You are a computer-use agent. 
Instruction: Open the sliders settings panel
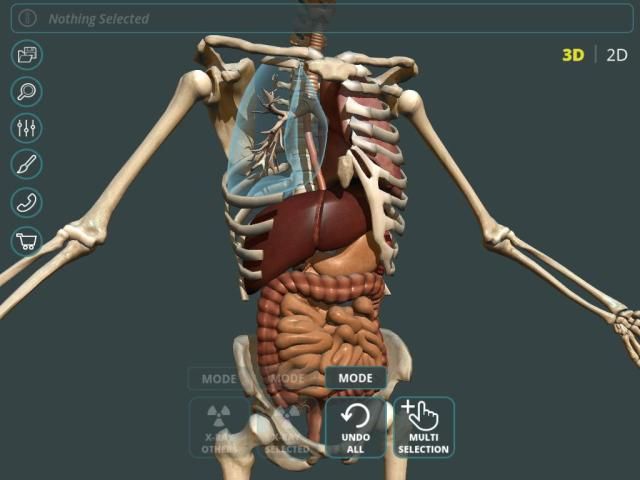(x=26, y=128)
